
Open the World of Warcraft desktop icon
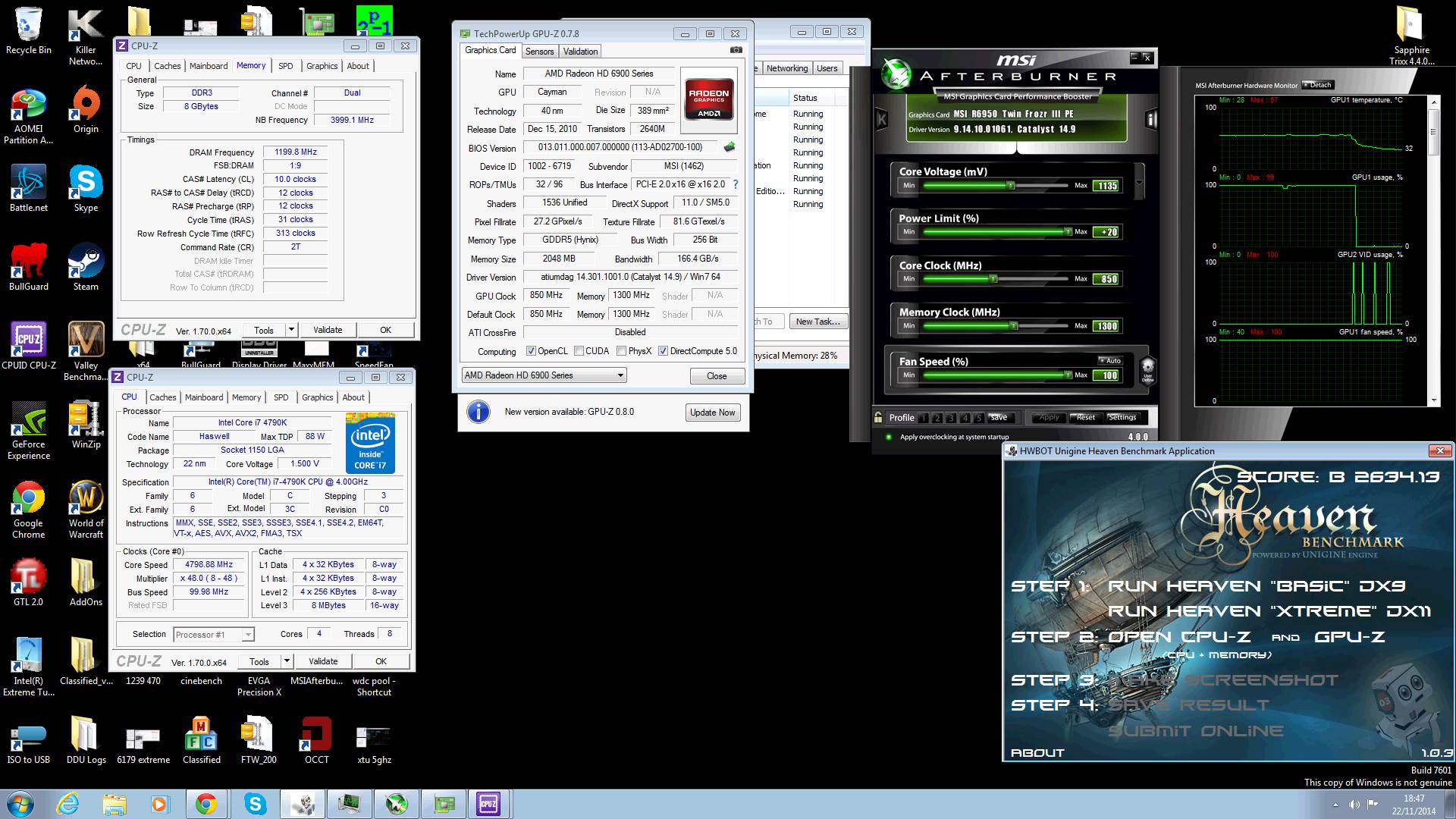[86, 510]
